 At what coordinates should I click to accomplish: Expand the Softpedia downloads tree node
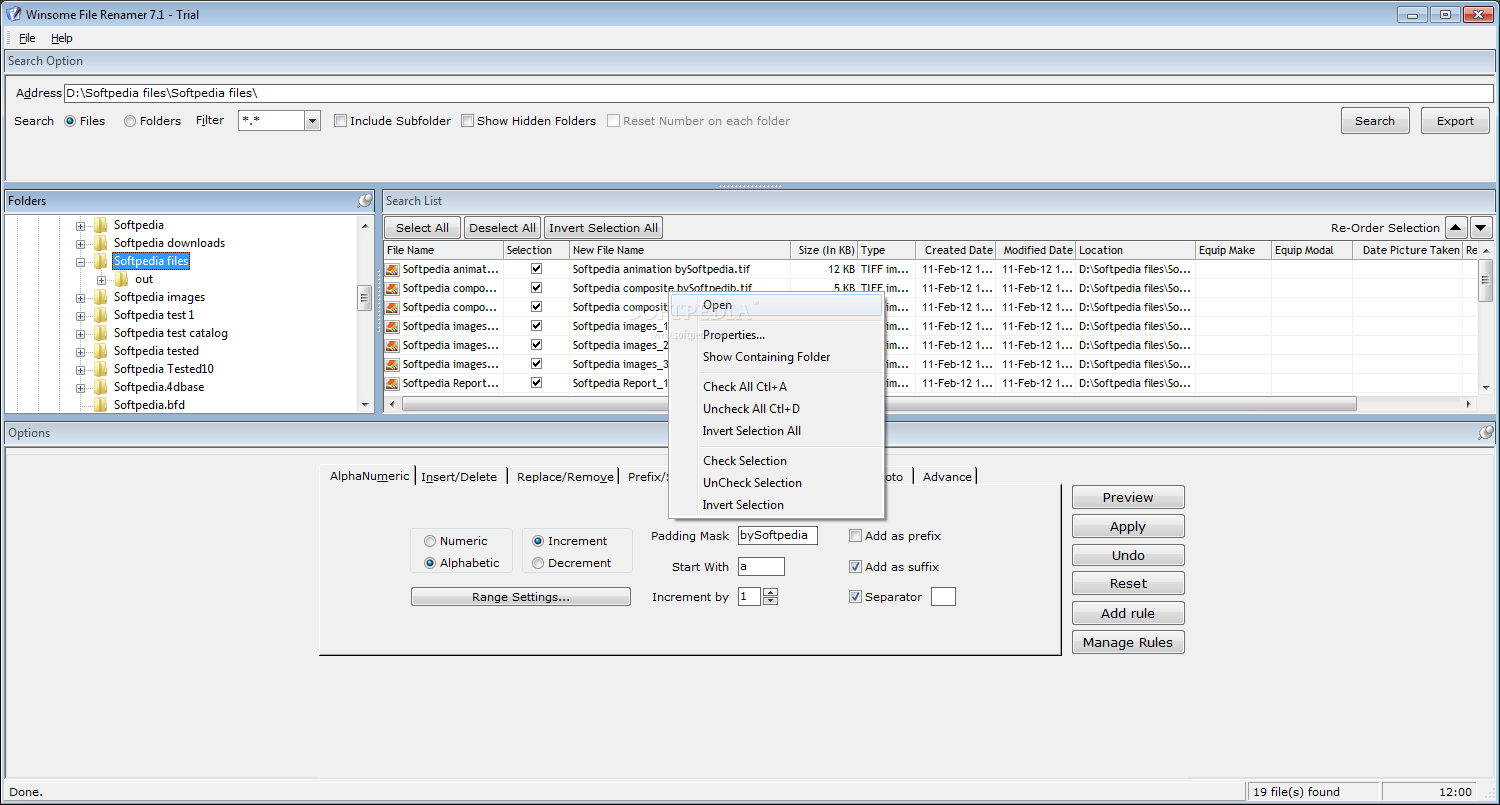[80, 243]
